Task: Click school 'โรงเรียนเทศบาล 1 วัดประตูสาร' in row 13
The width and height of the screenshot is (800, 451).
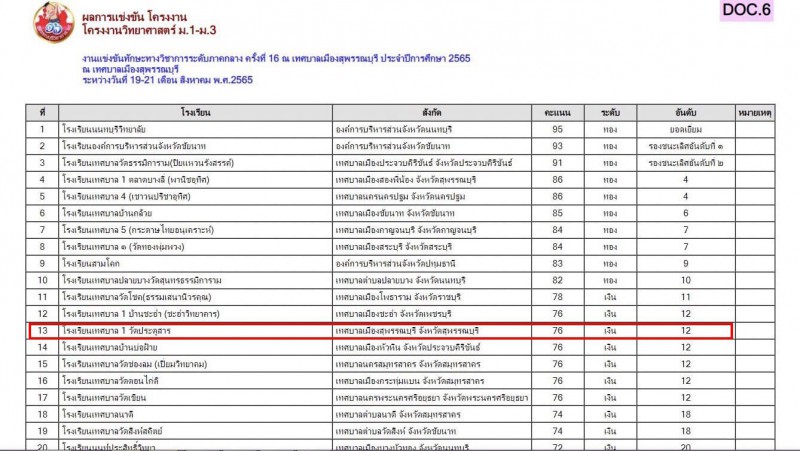Action: 116,331
